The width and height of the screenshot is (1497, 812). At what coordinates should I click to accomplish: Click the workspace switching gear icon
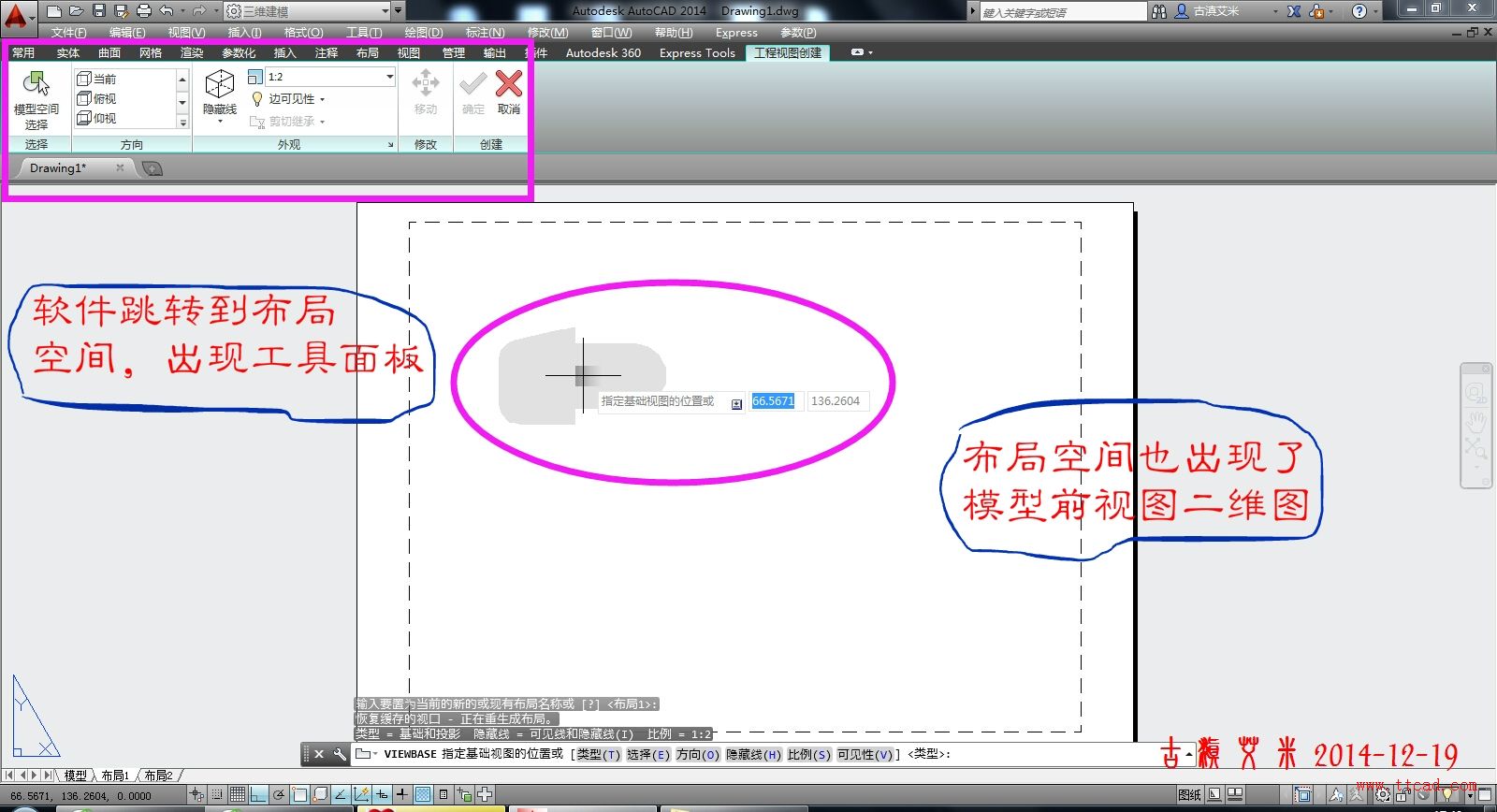1382,795
